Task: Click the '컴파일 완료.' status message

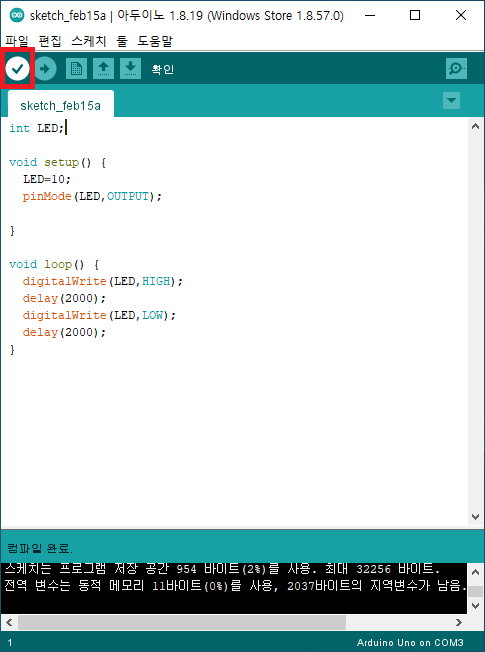Action: (40, 548)
